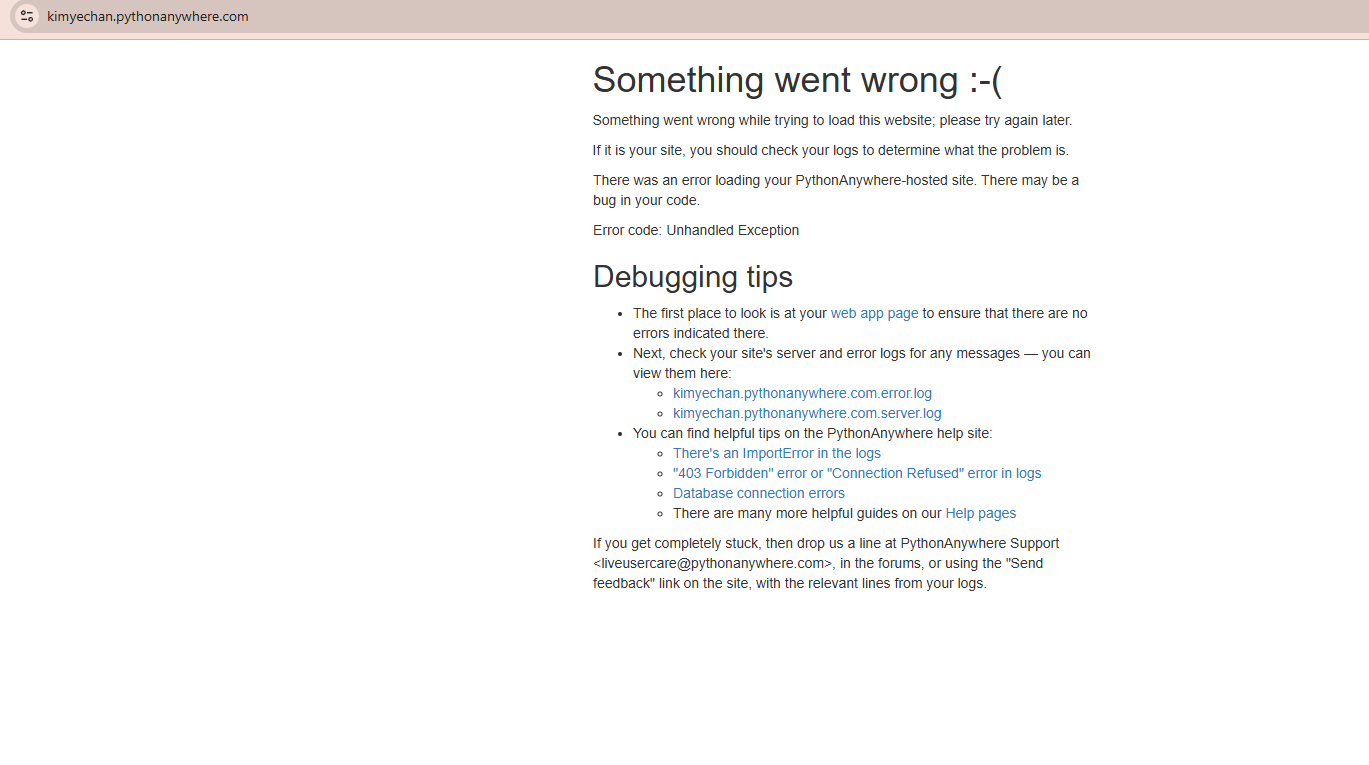Click "Next, check your site's server" bullet text

point(862,363)
